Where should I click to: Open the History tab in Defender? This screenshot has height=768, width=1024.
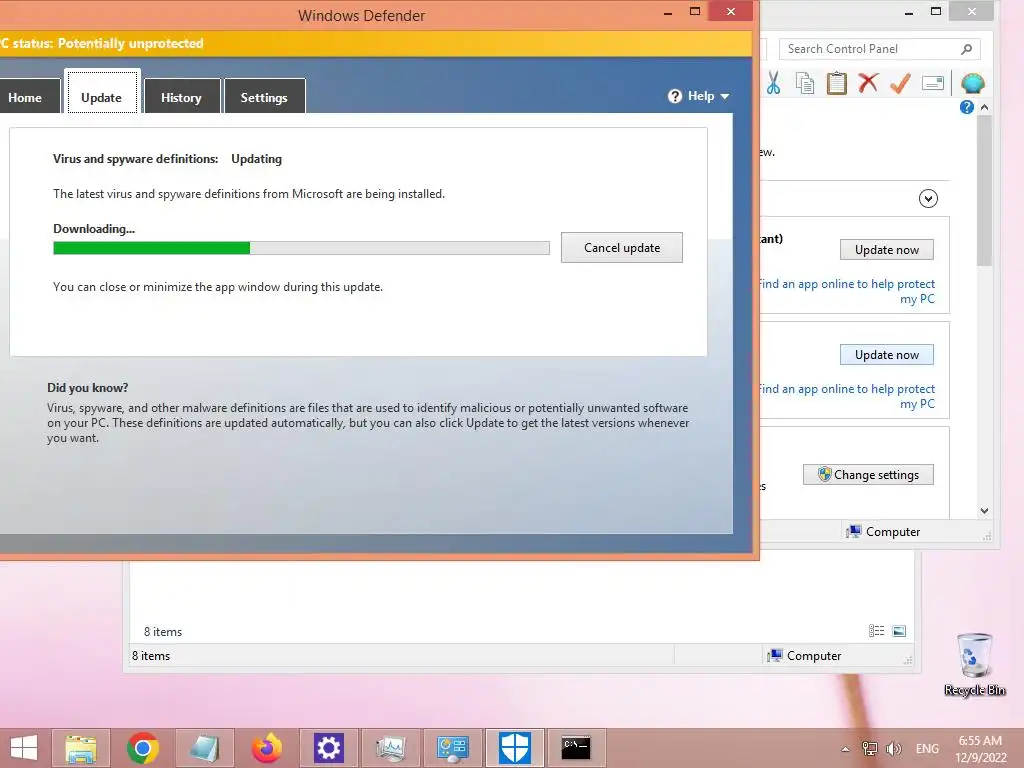(181, 97)
